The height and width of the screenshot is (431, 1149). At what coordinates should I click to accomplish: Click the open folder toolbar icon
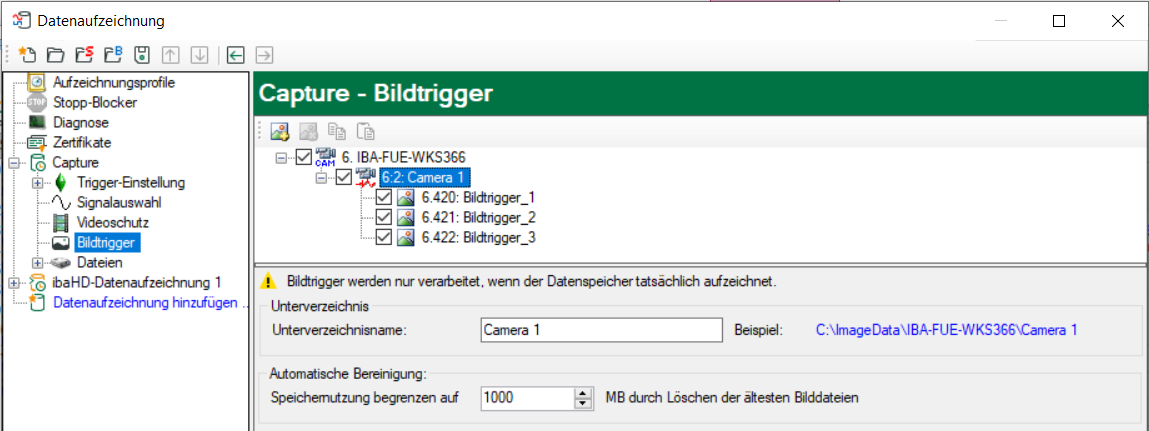click(55, 54)
